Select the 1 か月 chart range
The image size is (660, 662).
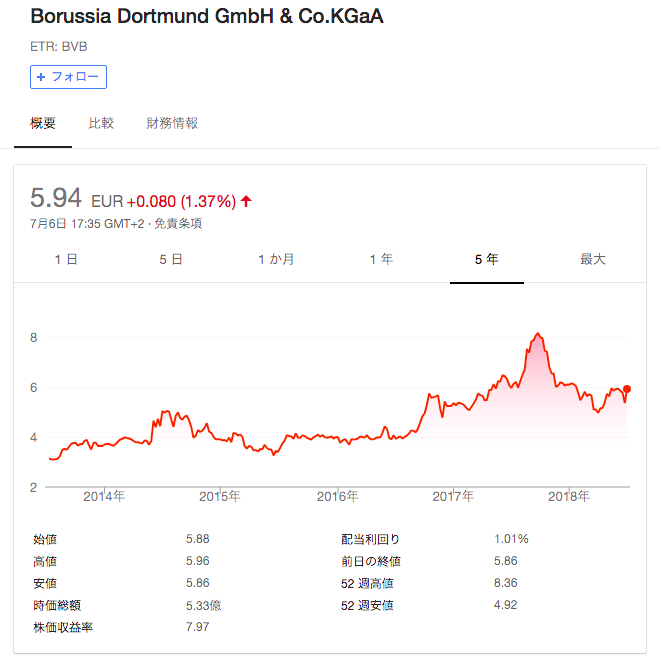[x=276, y=259]
